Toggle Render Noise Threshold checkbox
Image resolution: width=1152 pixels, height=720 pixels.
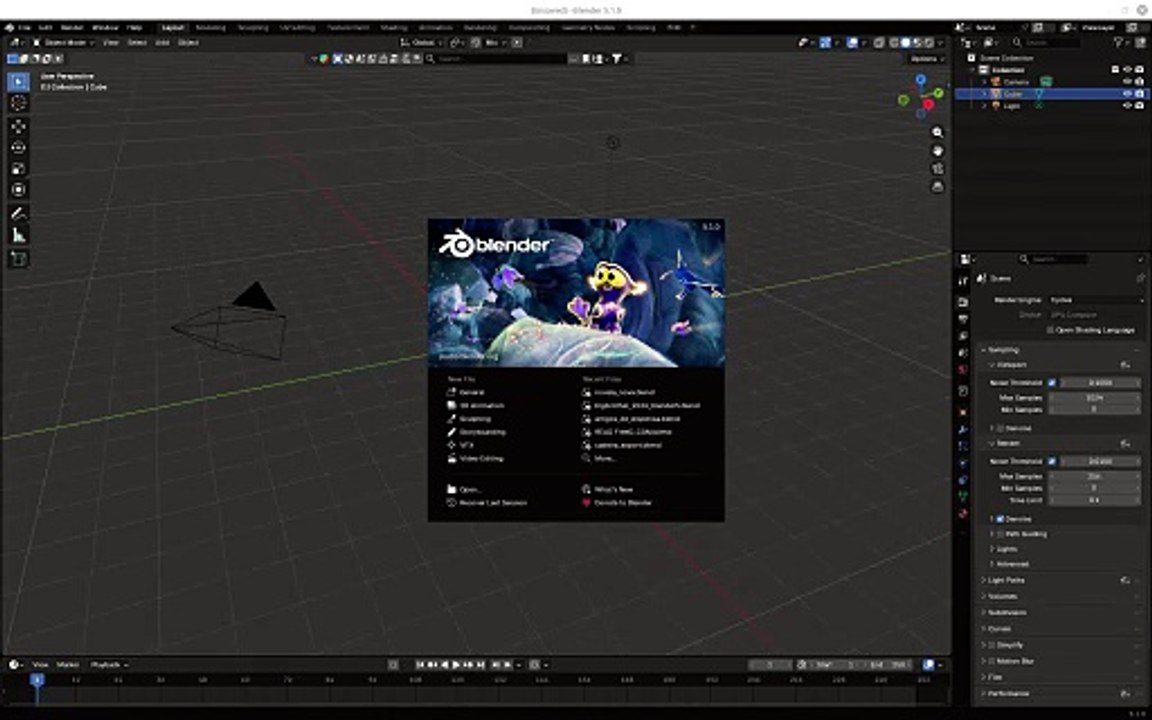[1052, 461]
